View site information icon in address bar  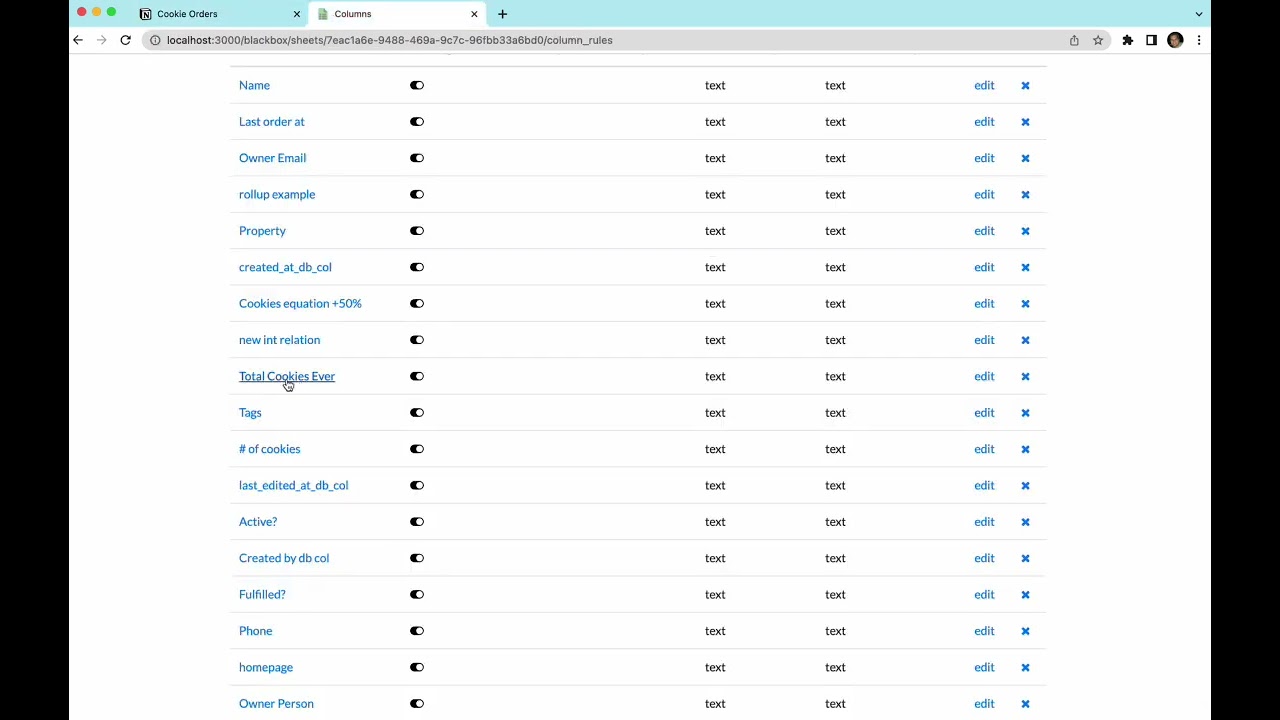tap(155, 40)
